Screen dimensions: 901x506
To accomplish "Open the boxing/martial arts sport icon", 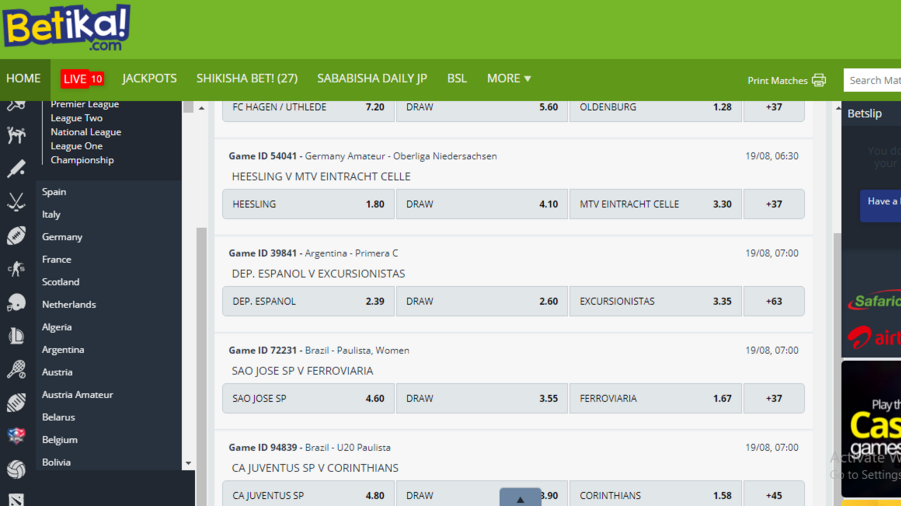I will point(16,135).
